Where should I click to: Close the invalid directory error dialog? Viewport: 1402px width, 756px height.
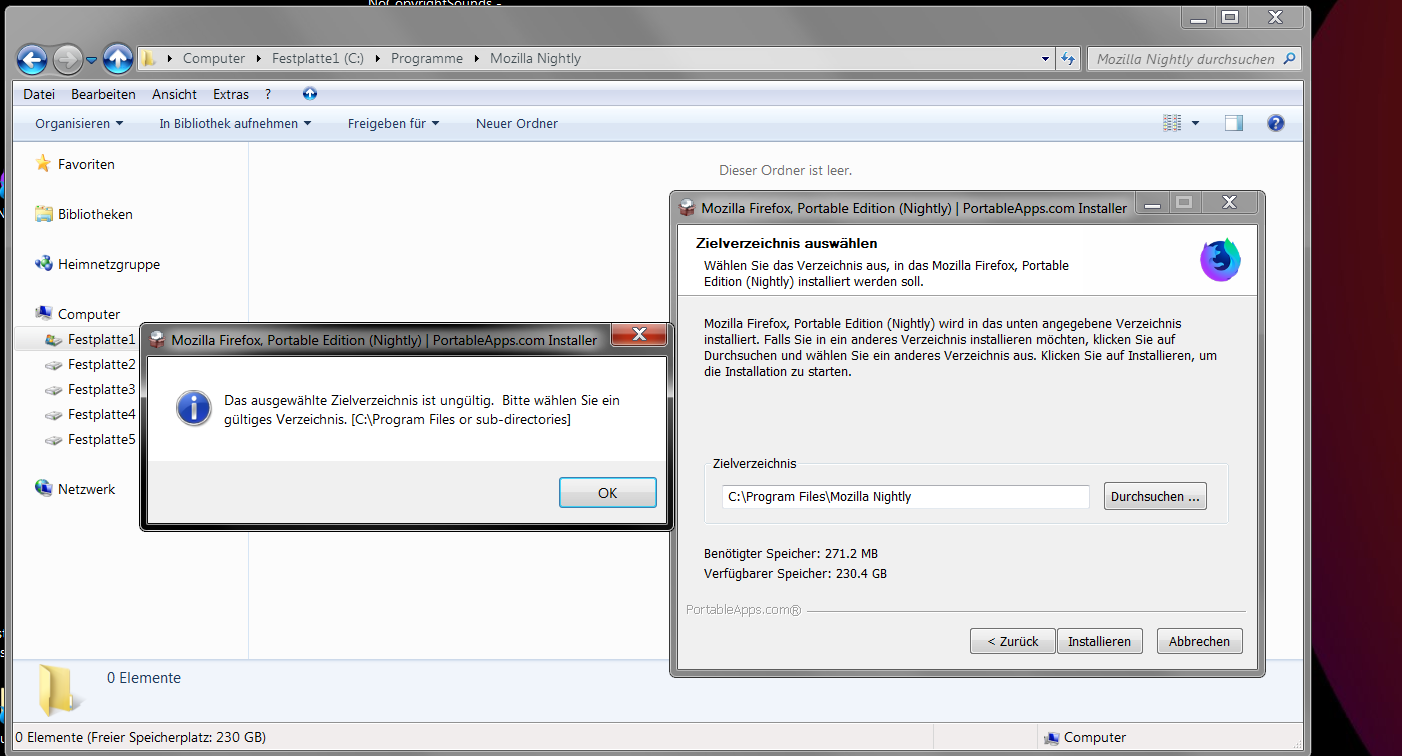(x=639, y=335)
